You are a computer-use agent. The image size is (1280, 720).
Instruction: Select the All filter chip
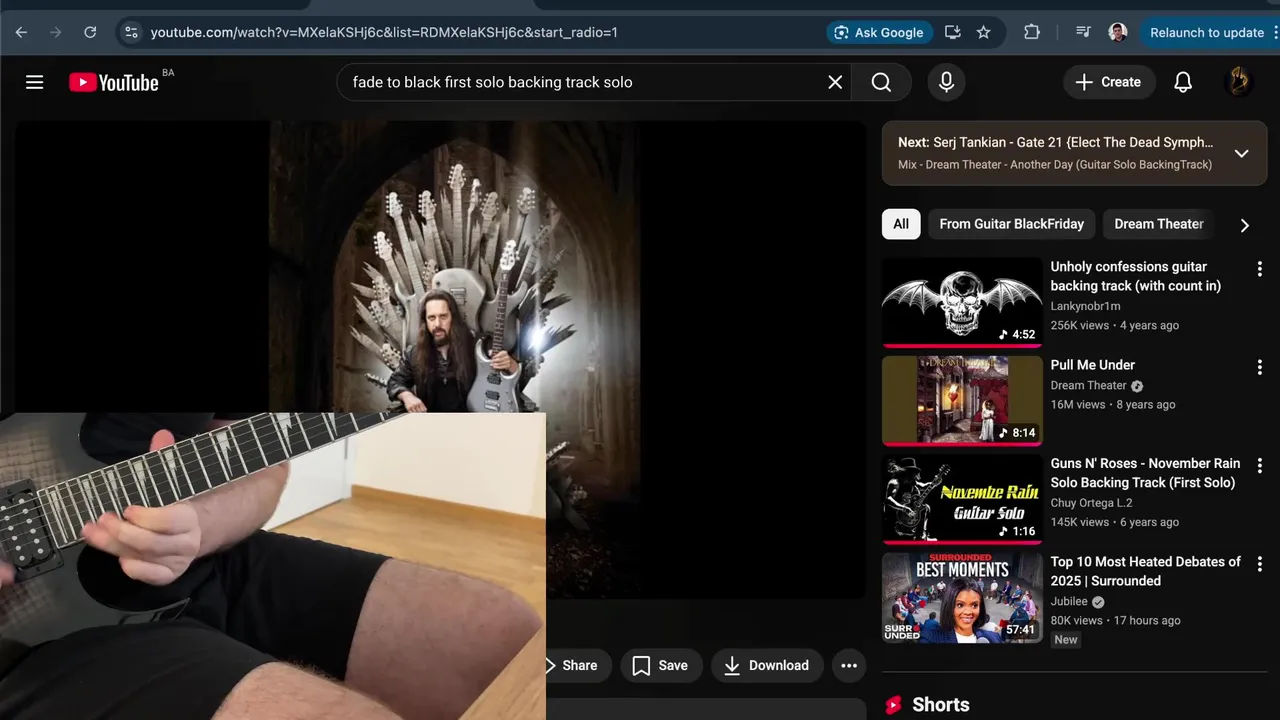(901, 224)
